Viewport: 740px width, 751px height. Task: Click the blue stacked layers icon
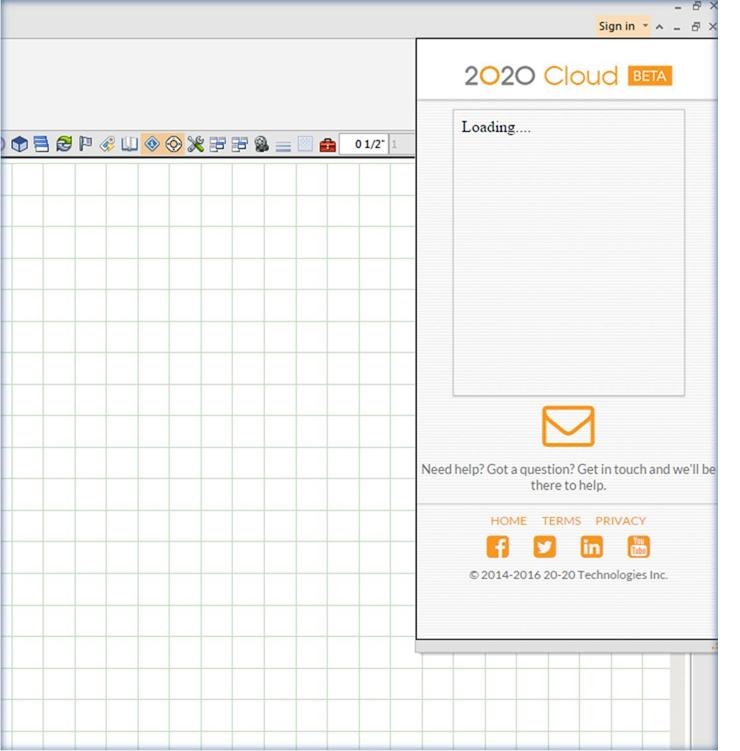coord(41,144)
